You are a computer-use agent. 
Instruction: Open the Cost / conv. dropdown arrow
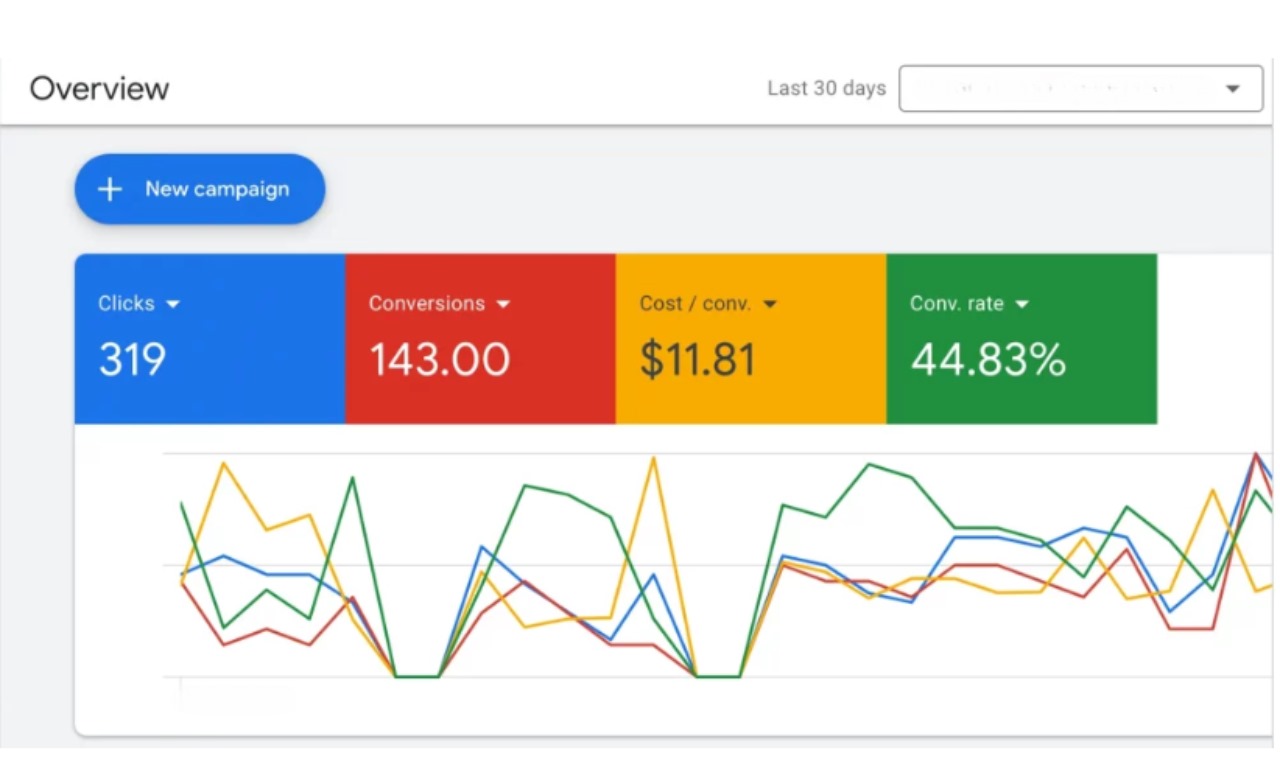coord(769,304)
